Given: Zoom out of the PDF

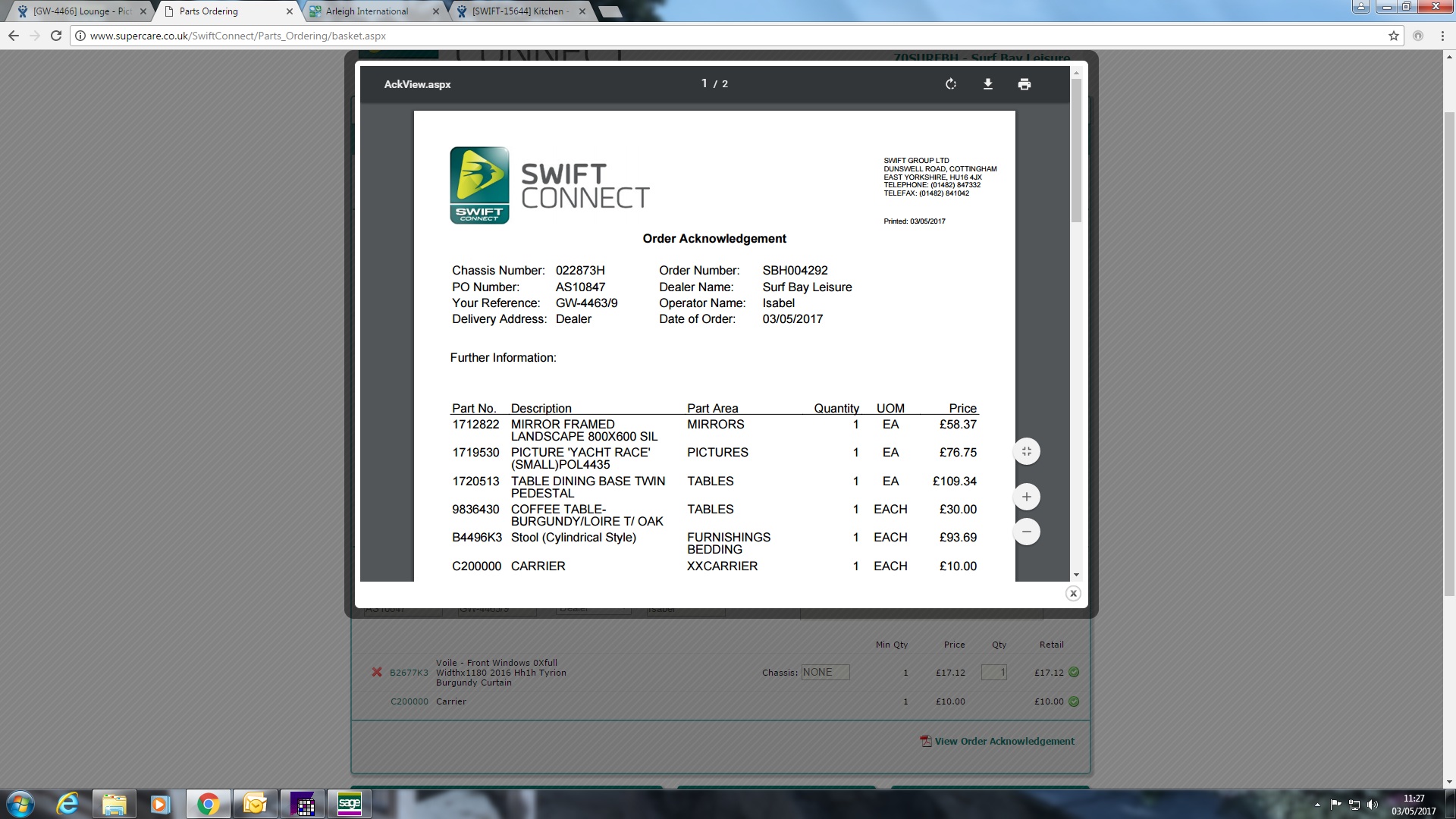Looking at the screenshot, I should 1026,532.
